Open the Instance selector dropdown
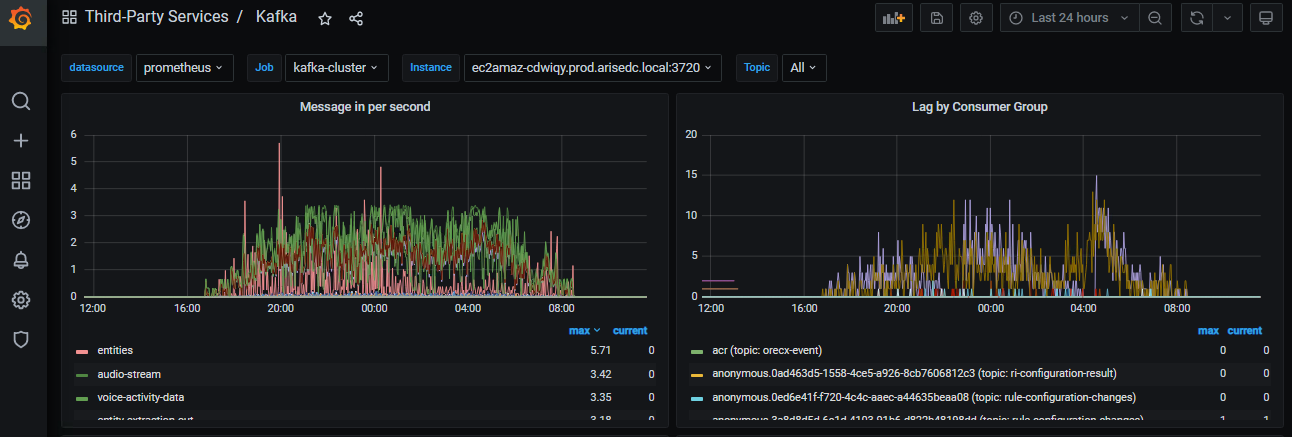This screenshot has width=1292, height=437. point(592,68)
